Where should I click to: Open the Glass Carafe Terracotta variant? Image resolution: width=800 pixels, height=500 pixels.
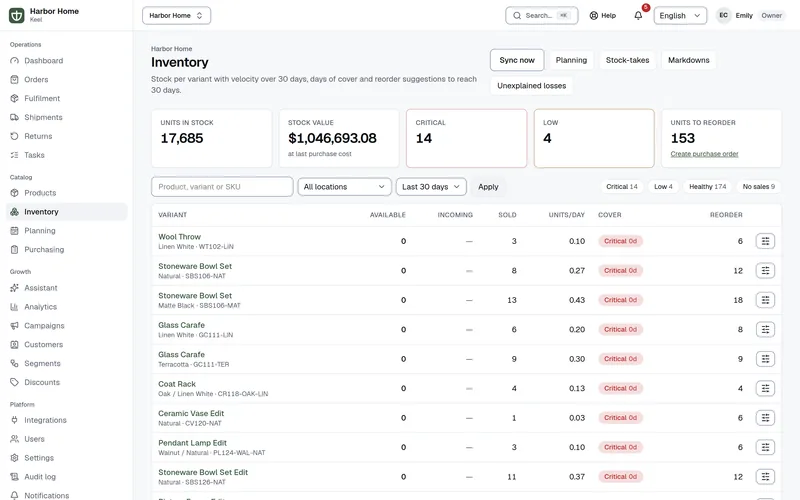coord(181,355)
